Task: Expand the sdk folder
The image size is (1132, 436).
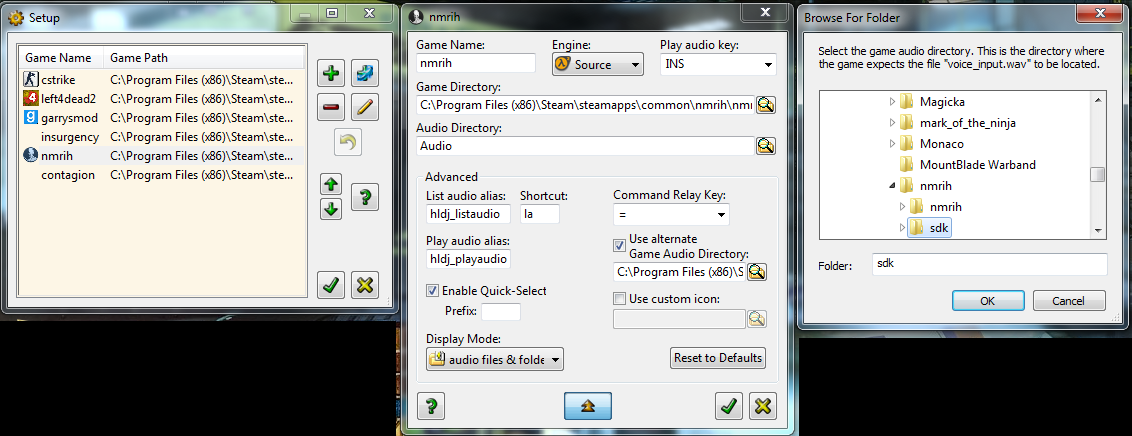Action: 902,228
